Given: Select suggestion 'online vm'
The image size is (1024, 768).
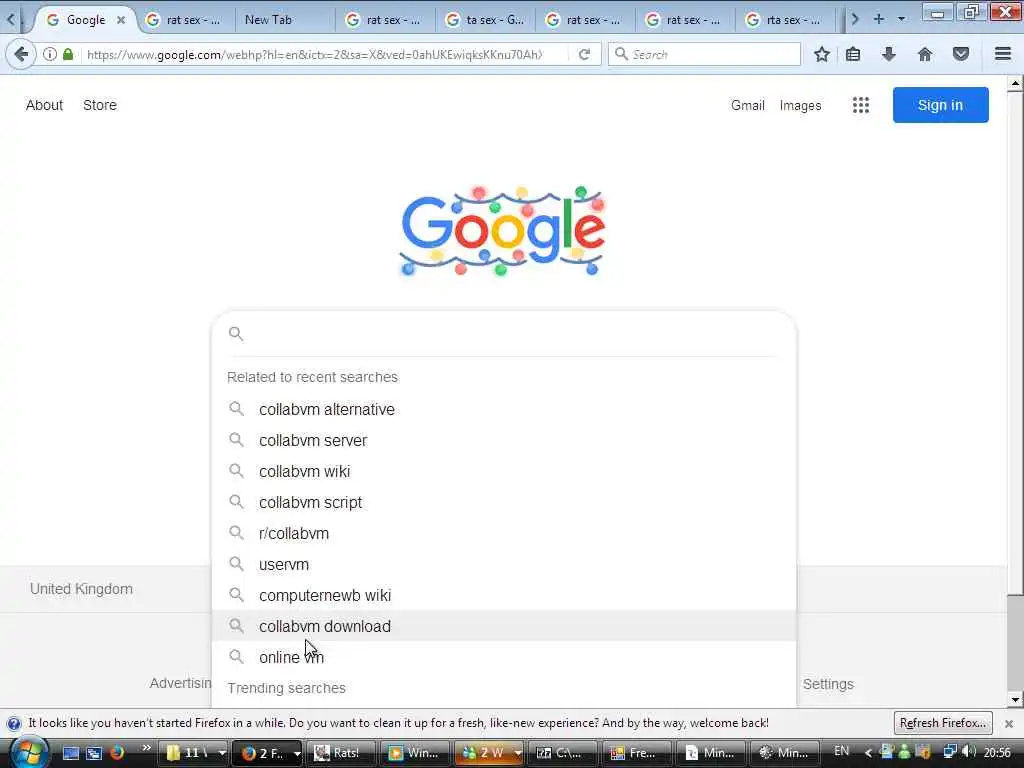Looking at the screenshot, I should coord(504,657).
